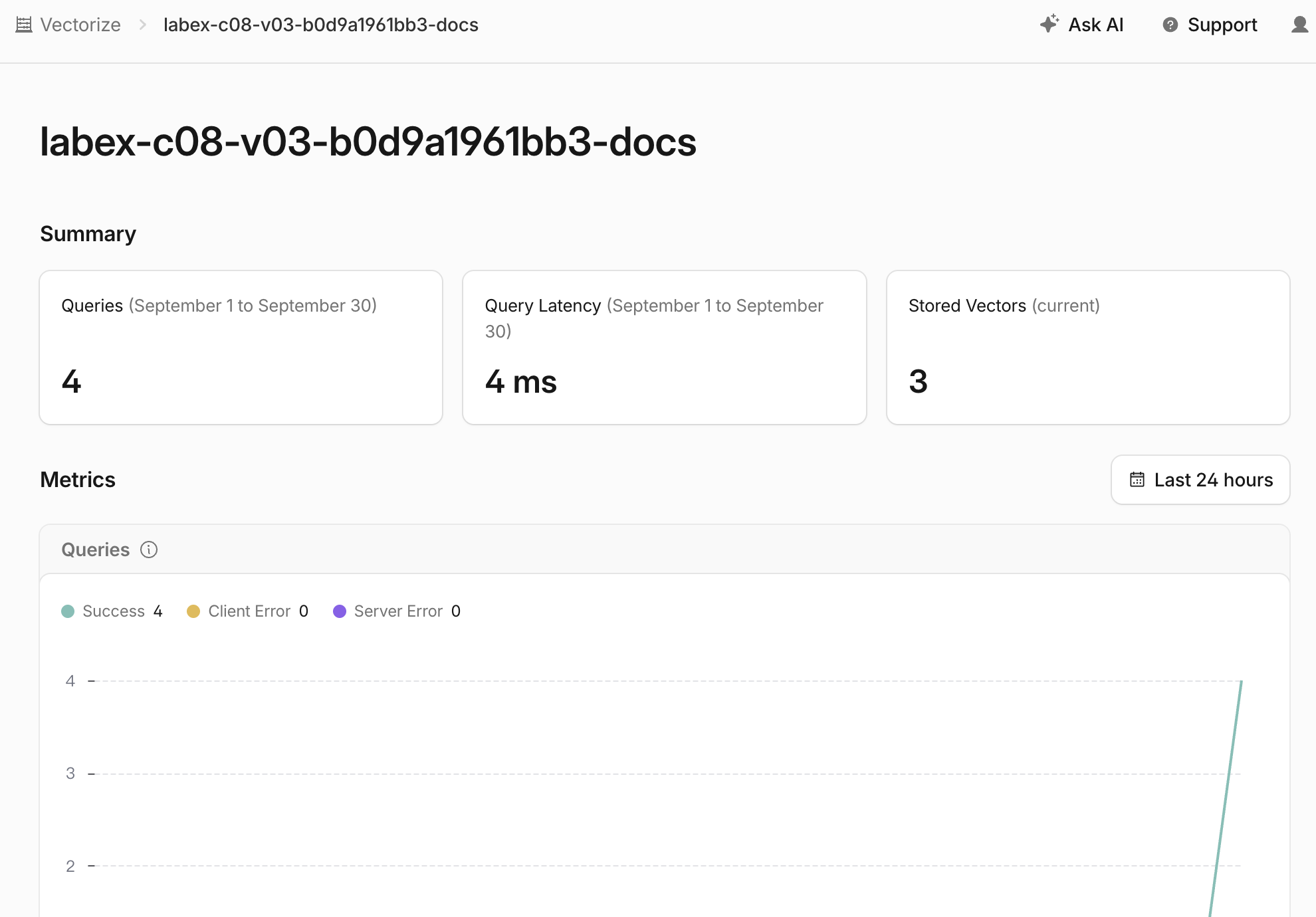
Task: Click the y-axis label 2 on the chart
Action: 70,866
